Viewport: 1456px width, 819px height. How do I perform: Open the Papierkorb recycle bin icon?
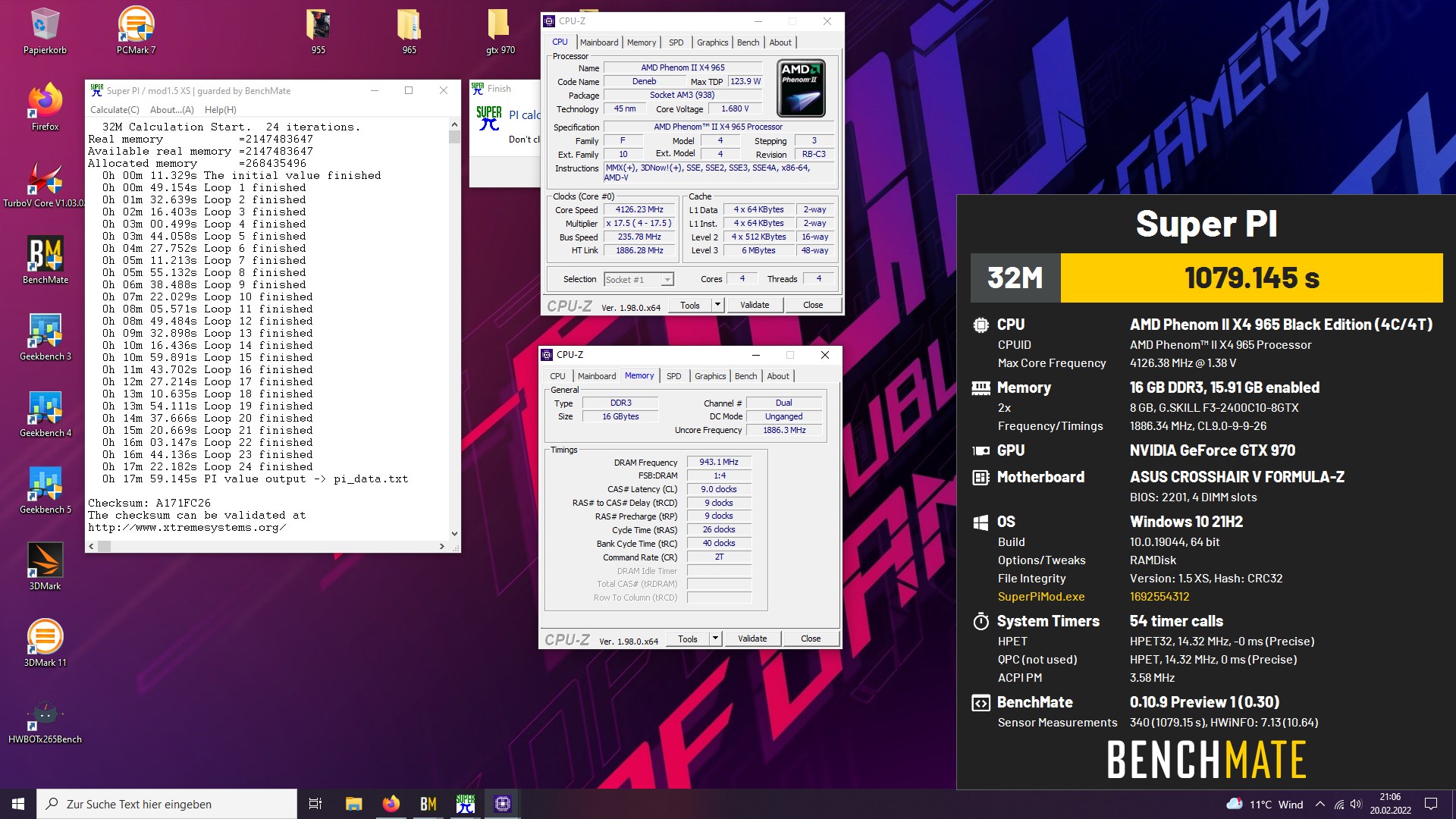[45, 32]
